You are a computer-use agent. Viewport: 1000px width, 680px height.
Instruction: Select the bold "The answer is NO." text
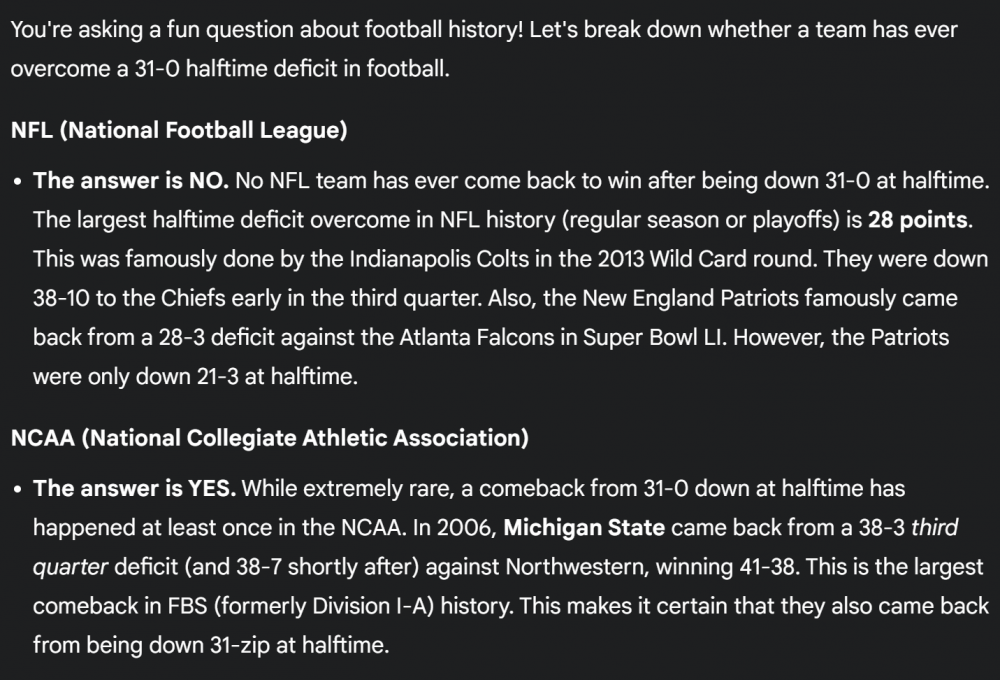[132, 182]
